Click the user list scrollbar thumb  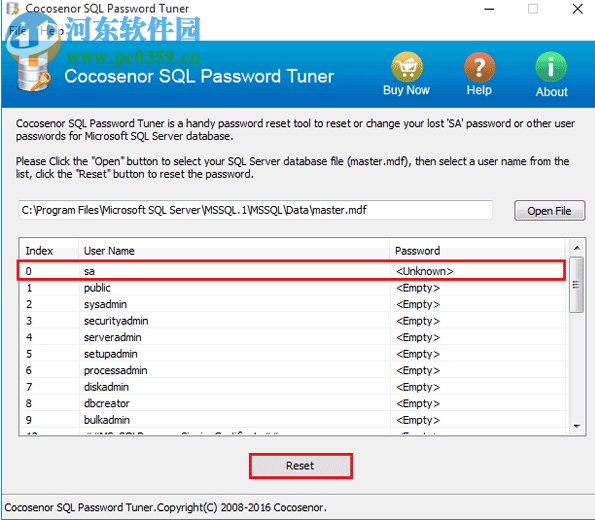click(x=576, y=285)
